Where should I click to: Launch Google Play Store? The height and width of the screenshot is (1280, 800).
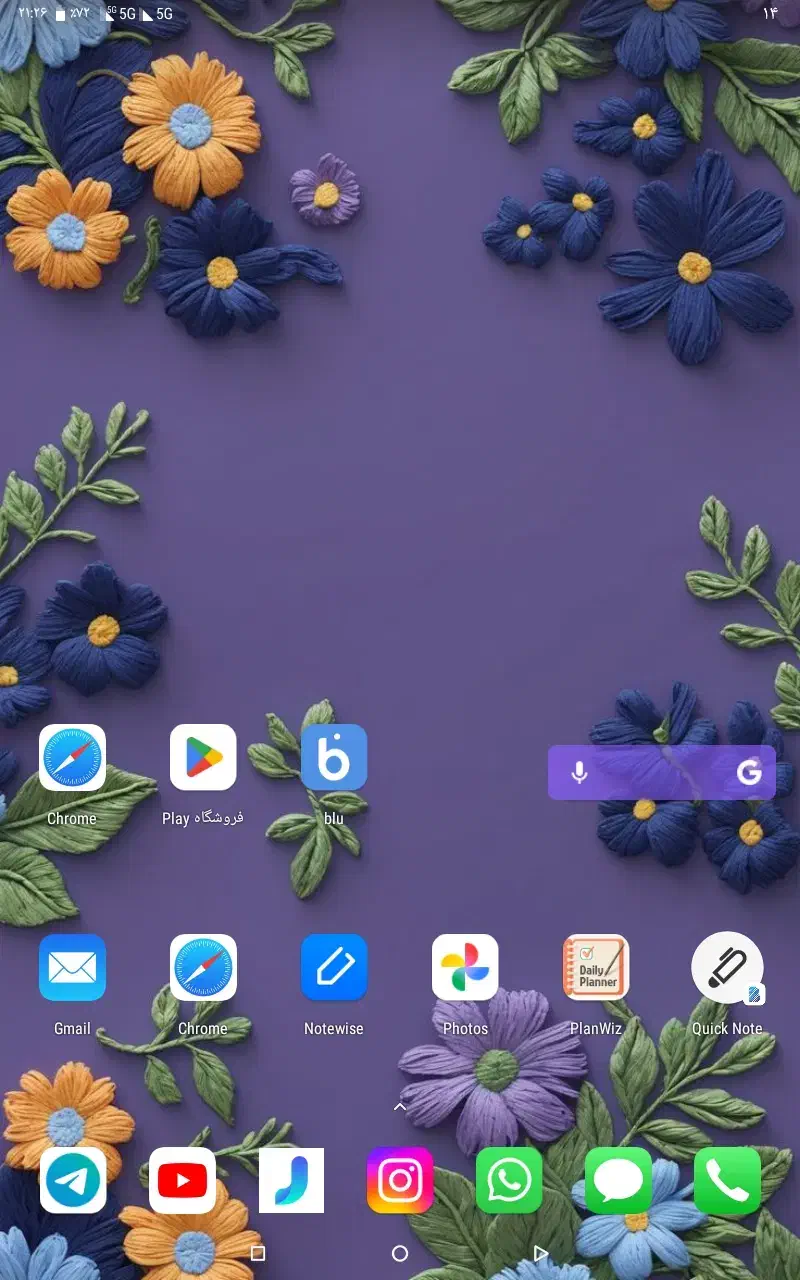point(203,757)
